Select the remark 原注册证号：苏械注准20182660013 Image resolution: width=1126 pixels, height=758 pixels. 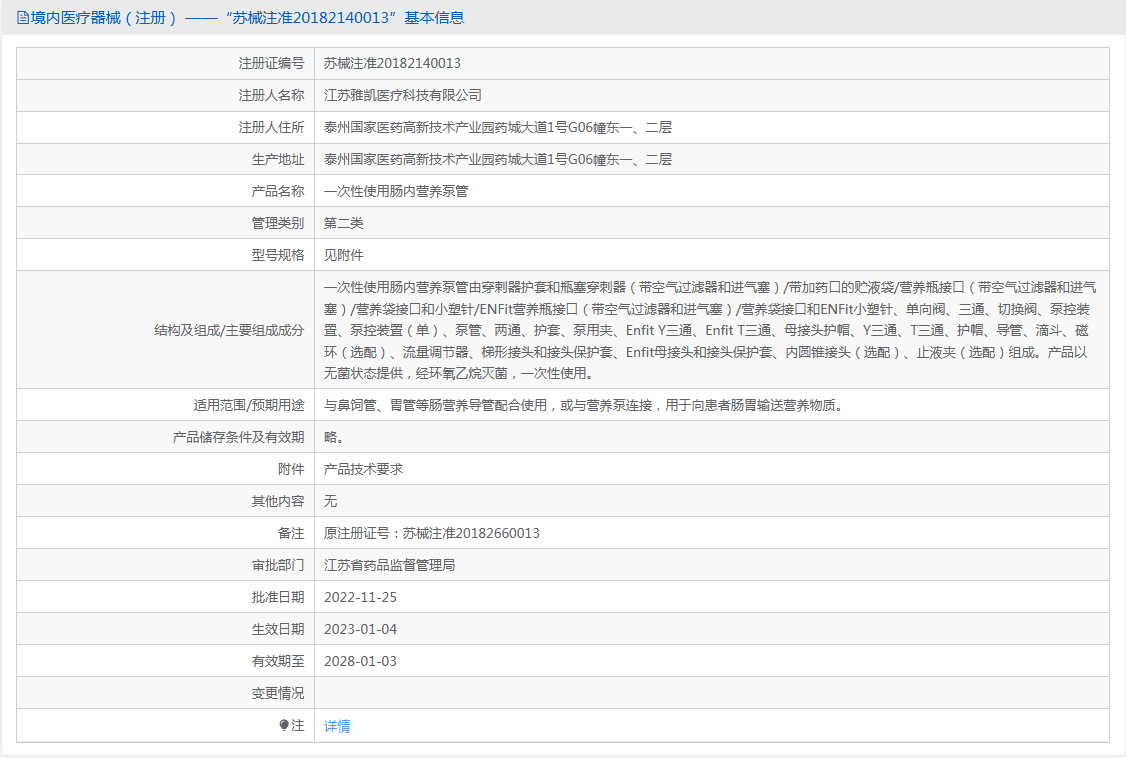[432, 533]
